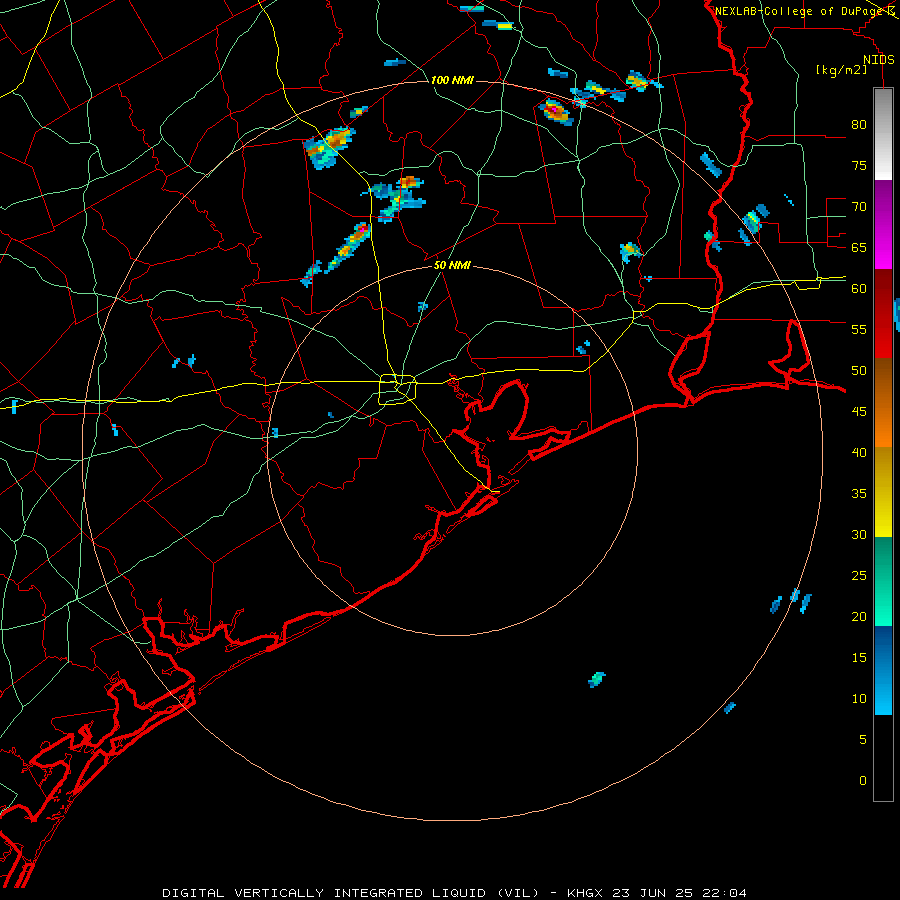900x900 pixels.
Task: Select the green segment of the color scale
Action: (x=883, y=581)
